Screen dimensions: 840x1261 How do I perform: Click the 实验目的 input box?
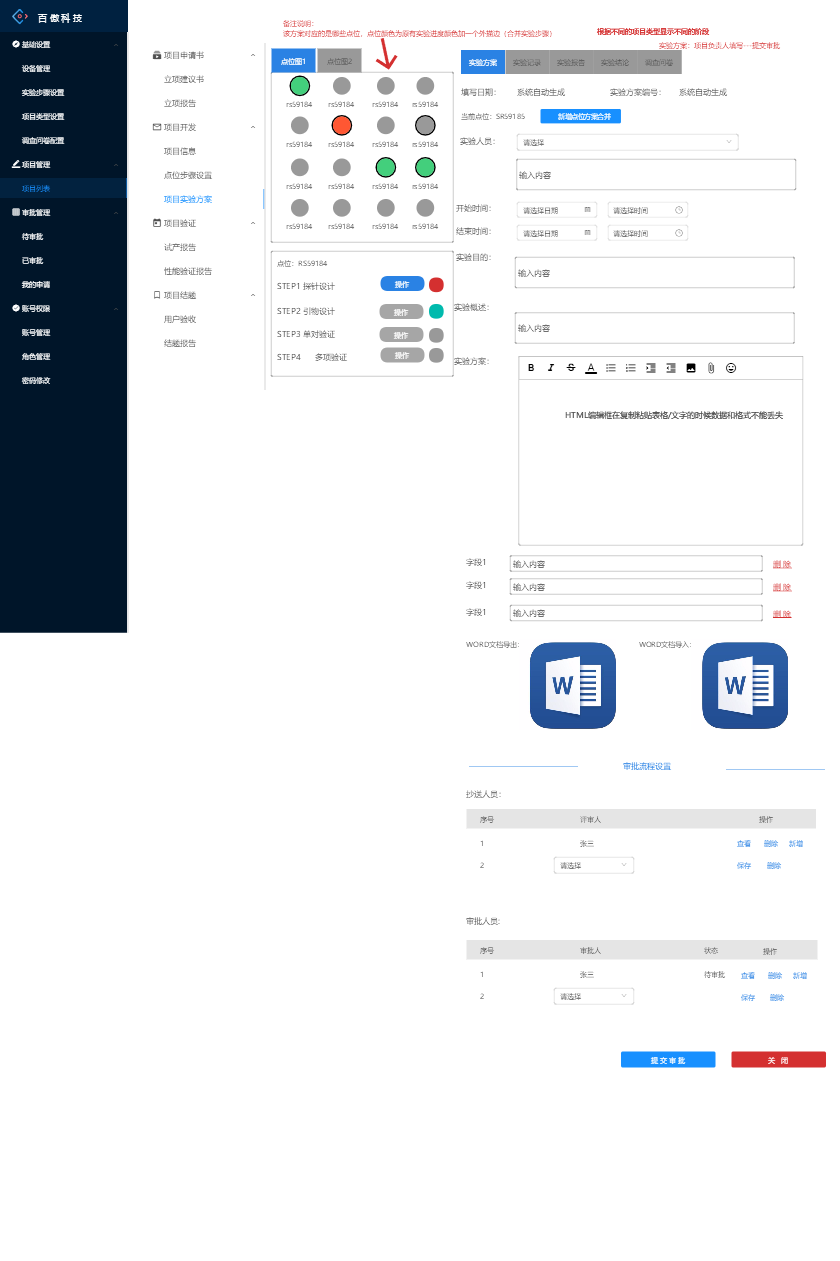[655, 273]
